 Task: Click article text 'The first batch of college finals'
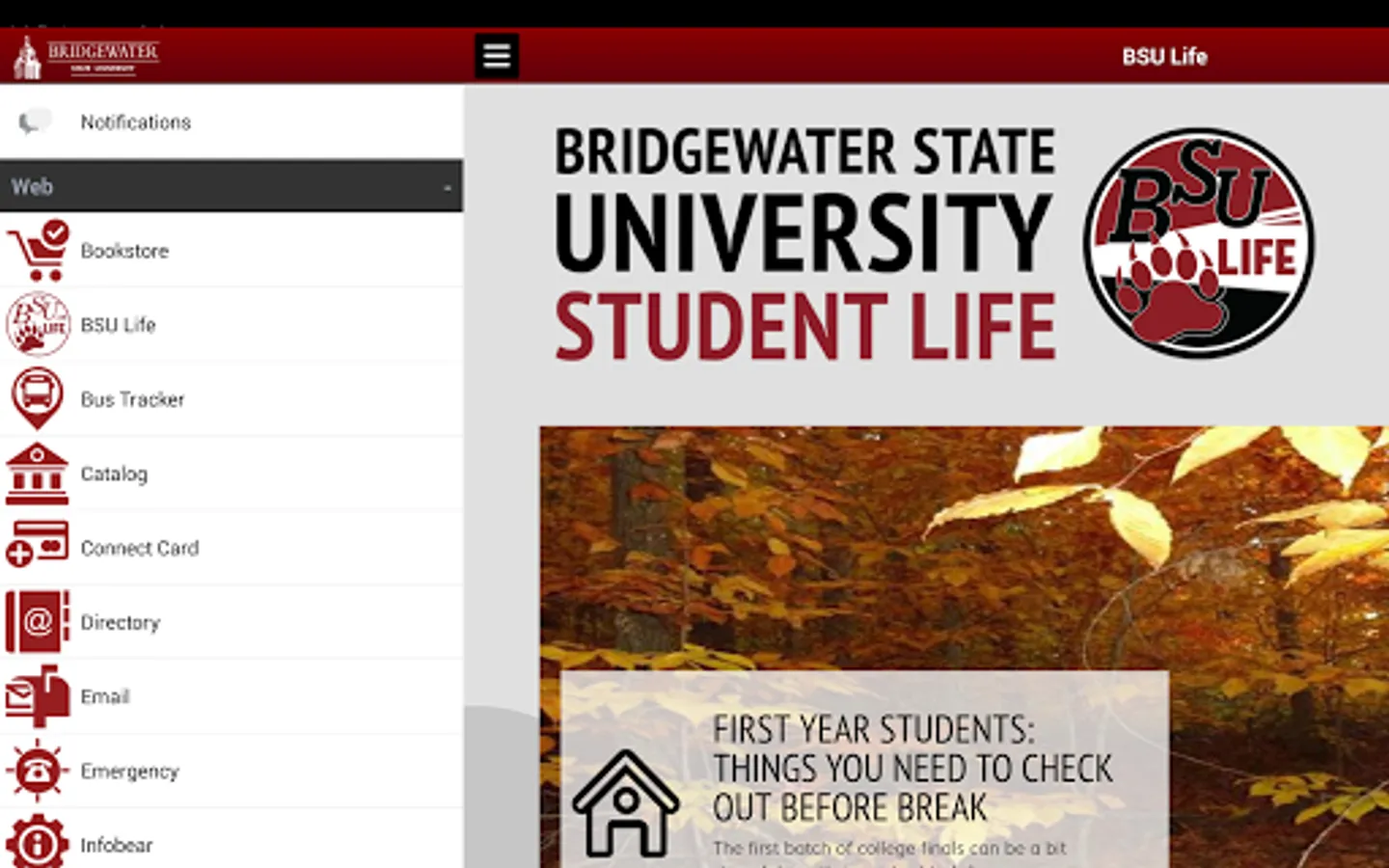pos(889,849)
